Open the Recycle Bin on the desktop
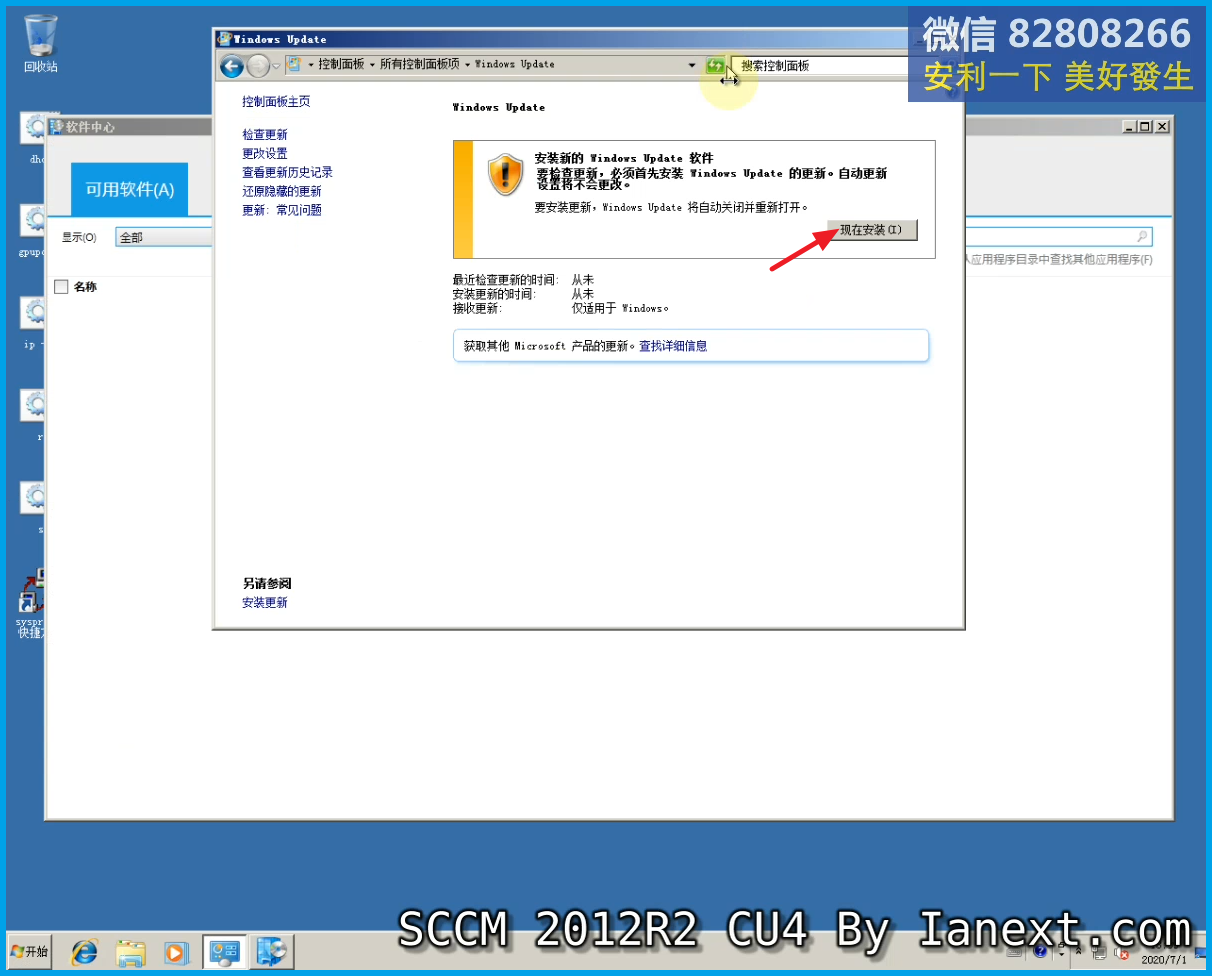Image resolution: width=1212 pixels, height=976 pixels. [41, 43]
